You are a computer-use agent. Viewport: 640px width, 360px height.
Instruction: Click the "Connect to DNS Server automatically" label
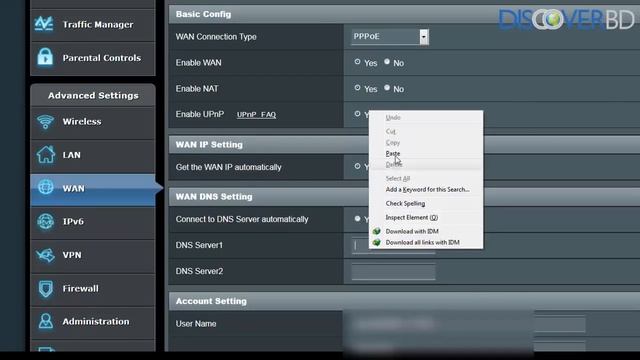[242, 219]
